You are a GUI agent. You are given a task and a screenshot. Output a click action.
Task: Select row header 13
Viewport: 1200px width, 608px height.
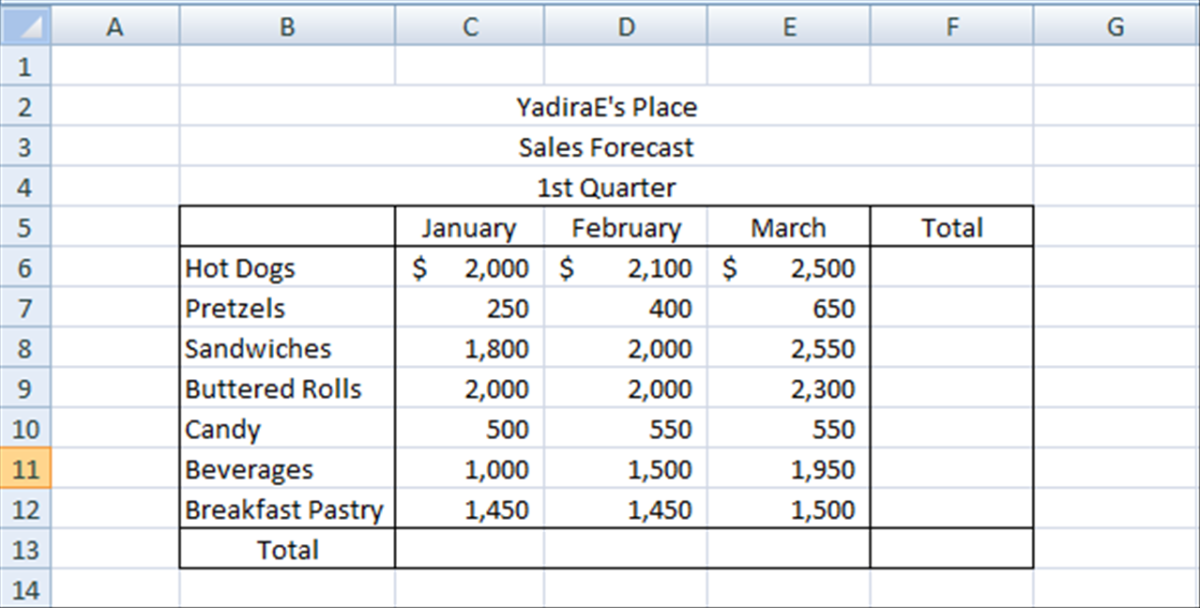(x=26, y=549)
